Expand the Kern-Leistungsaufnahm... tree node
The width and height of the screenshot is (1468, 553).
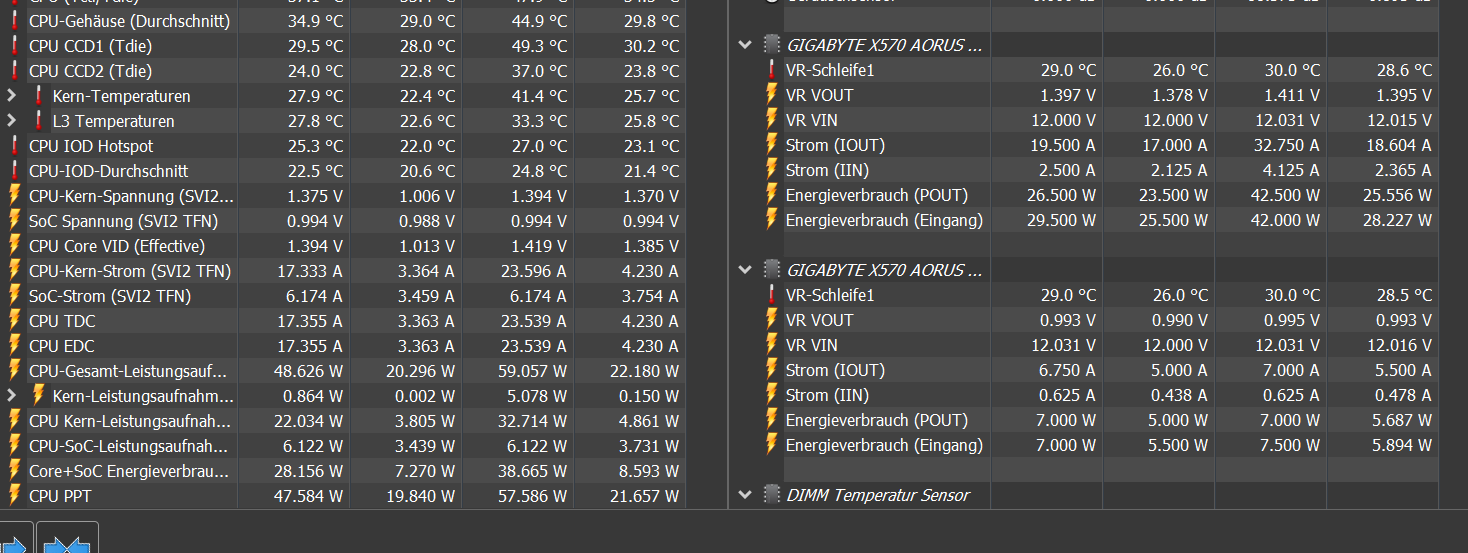11,396
